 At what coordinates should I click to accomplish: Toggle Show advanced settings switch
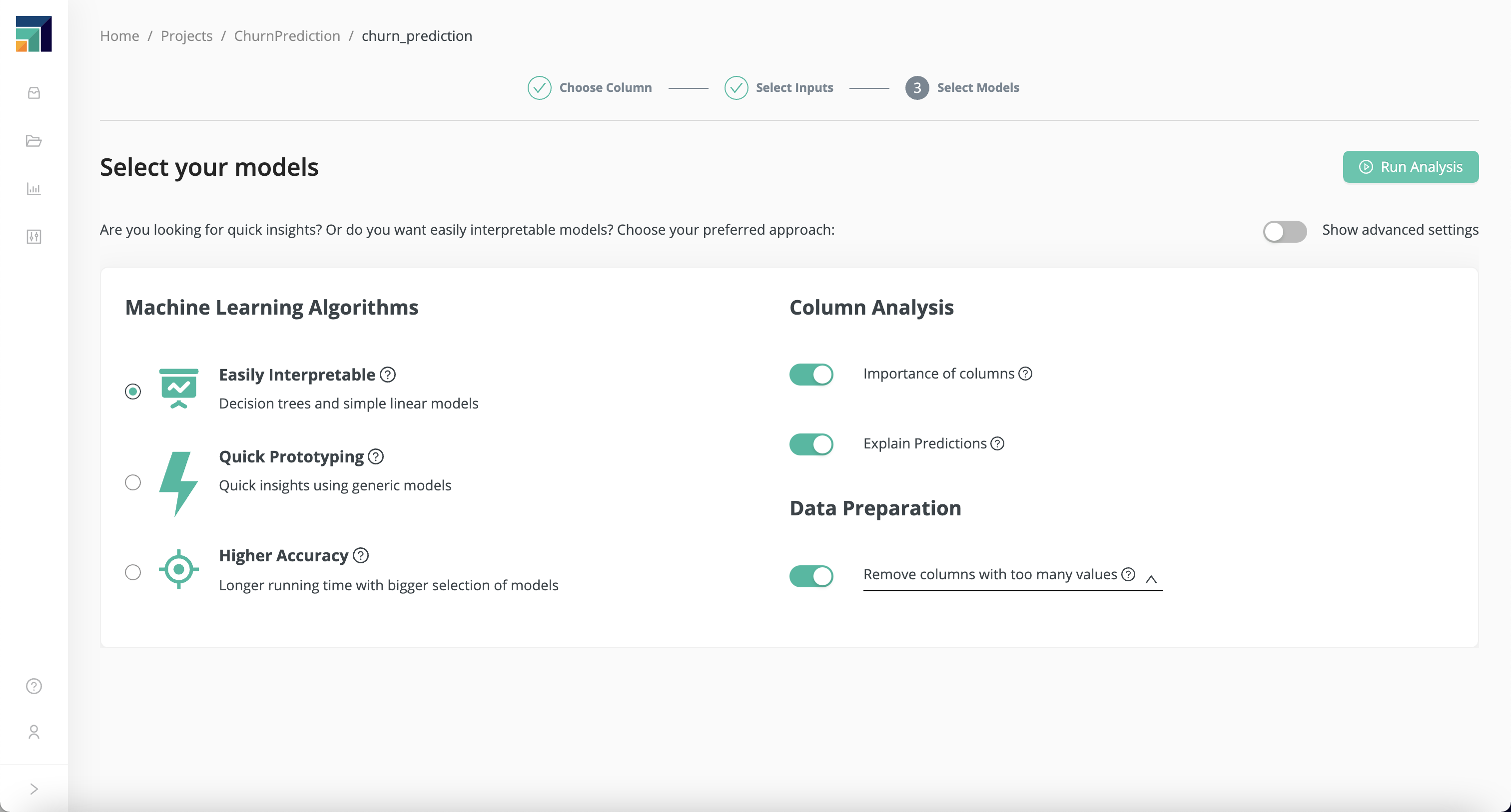[x=1285, y=231]
